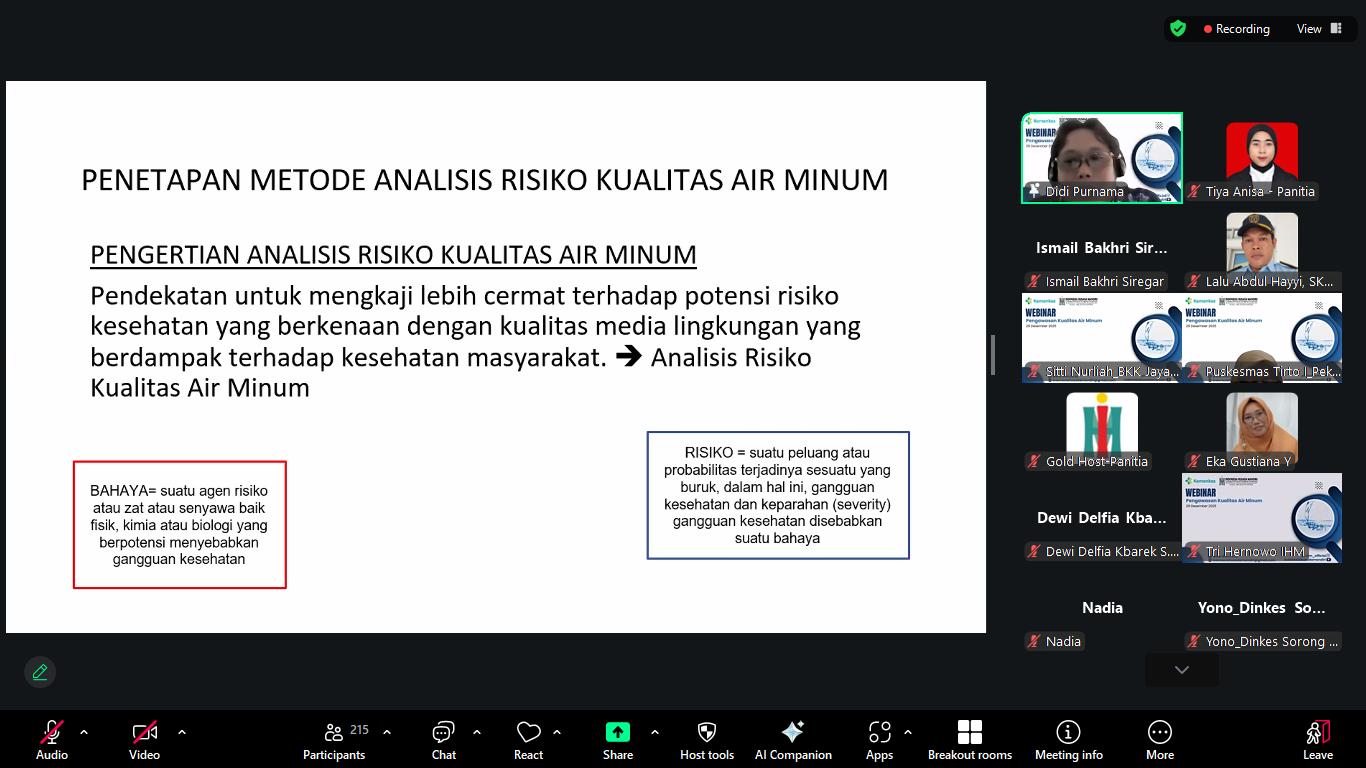The width and height of the screenshot is (1366, 768).
Task: Expand video options arrow next to Video
Action: click(182, 732)
